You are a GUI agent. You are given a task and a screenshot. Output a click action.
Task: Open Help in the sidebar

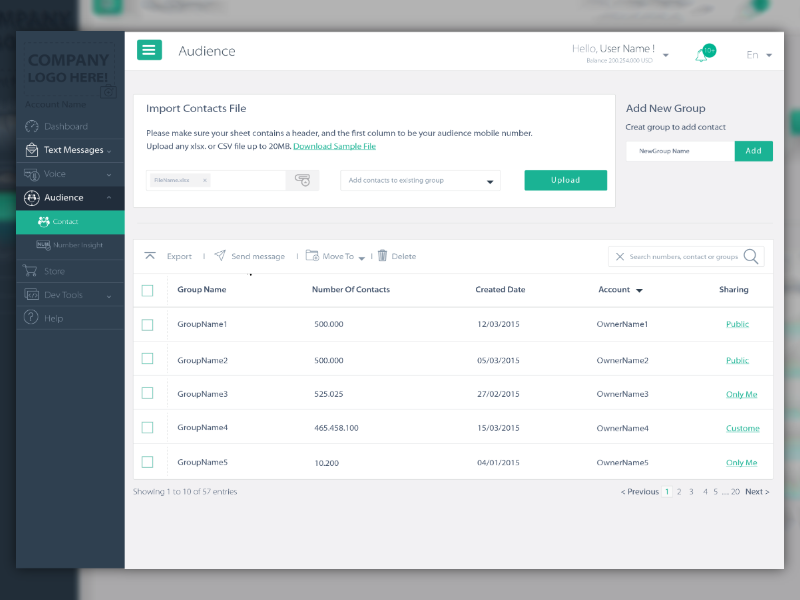click(70, 318)
